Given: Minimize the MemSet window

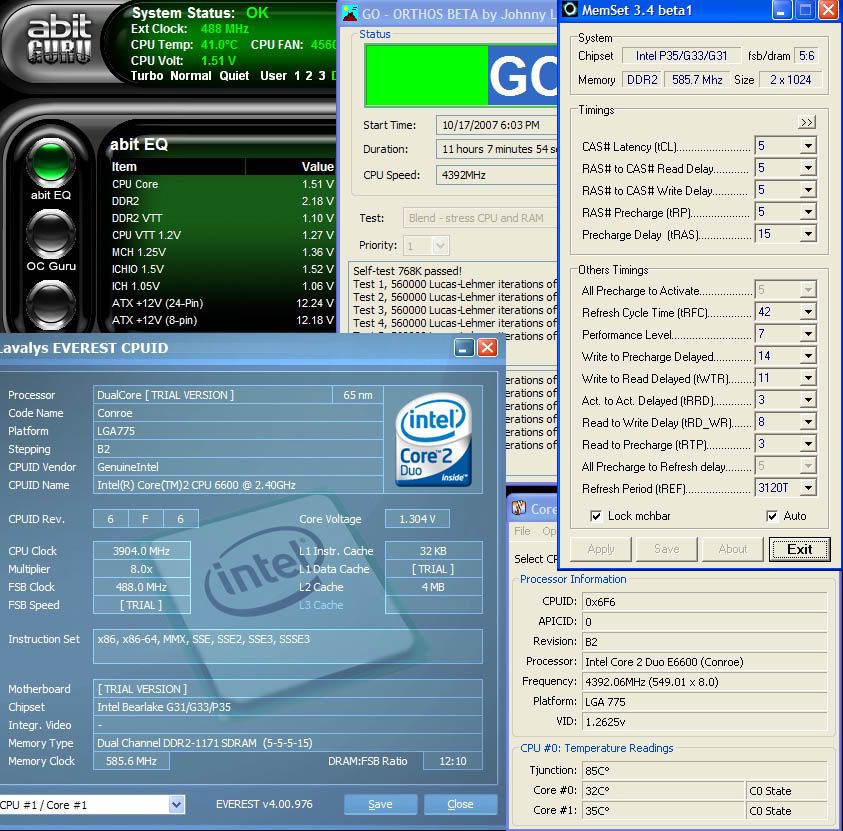Looking at the screenshot, I should point(781,10).
